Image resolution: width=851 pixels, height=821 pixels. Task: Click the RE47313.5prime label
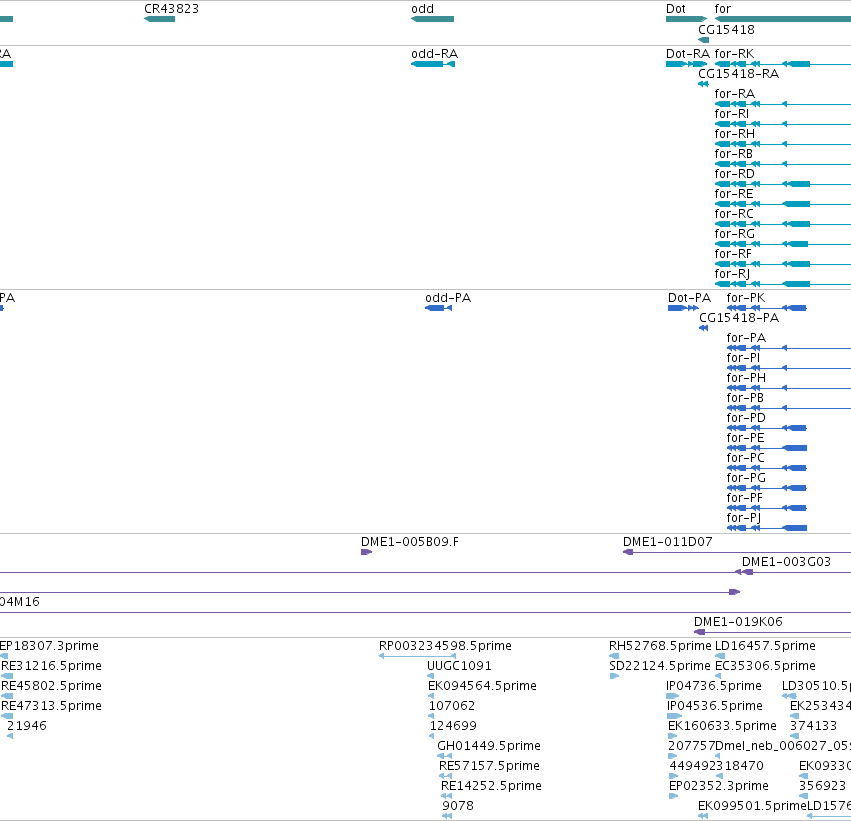click(52, 706)
